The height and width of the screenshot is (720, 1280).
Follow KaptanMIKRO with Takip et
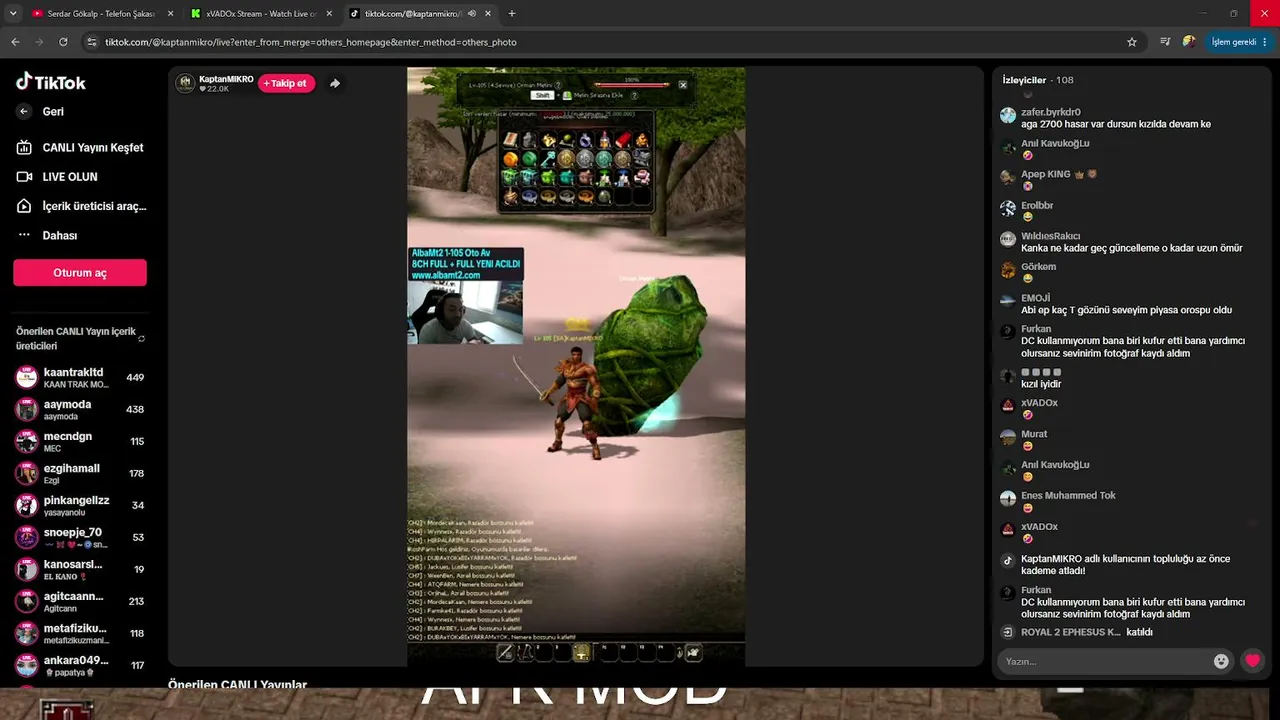[286, 83]
